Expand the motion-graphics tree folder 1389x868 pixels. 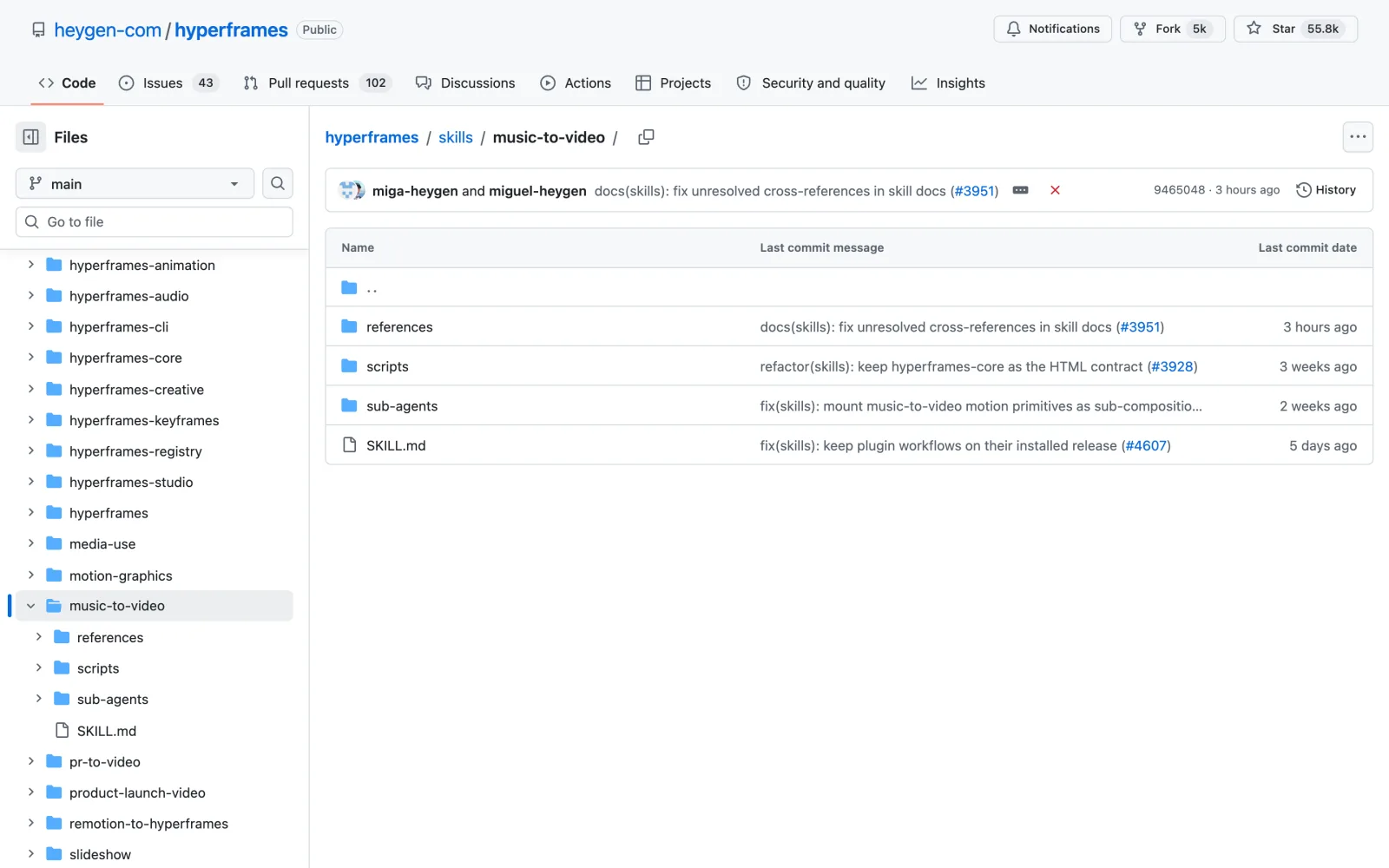31,575
